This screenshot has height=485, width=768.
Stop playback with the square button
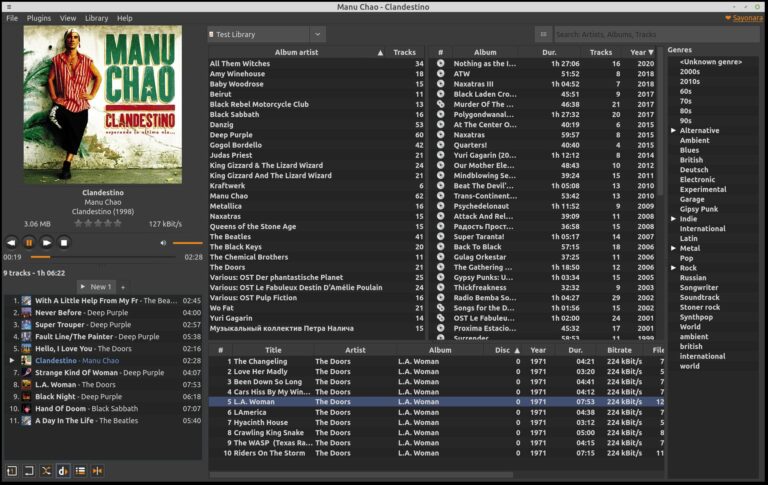pos(64,242)
